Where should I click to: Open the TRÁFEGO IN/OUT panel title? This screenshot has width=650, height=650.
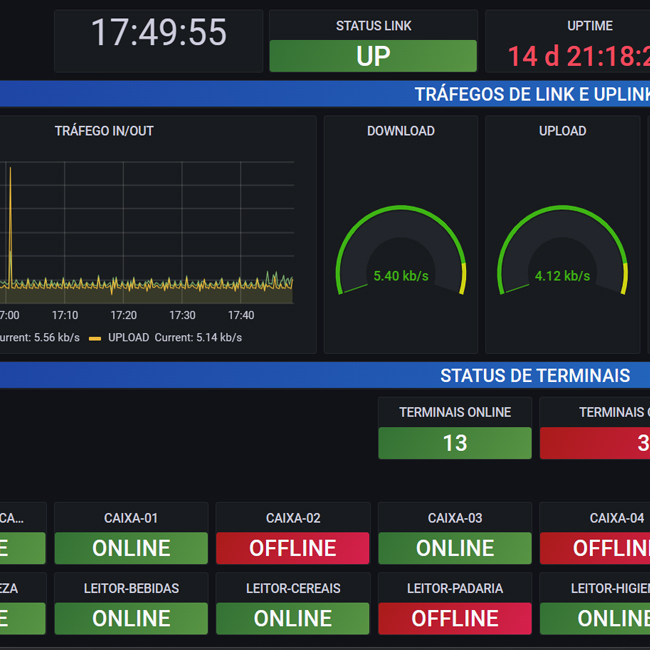tap(104, 131)
